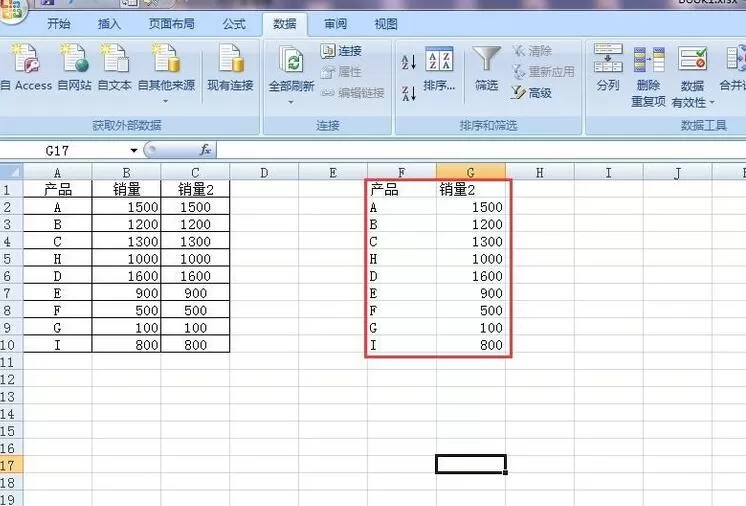Select cell A1 containing 产品
This screenshot has height=506, width=746.
[x=58, y=189]
